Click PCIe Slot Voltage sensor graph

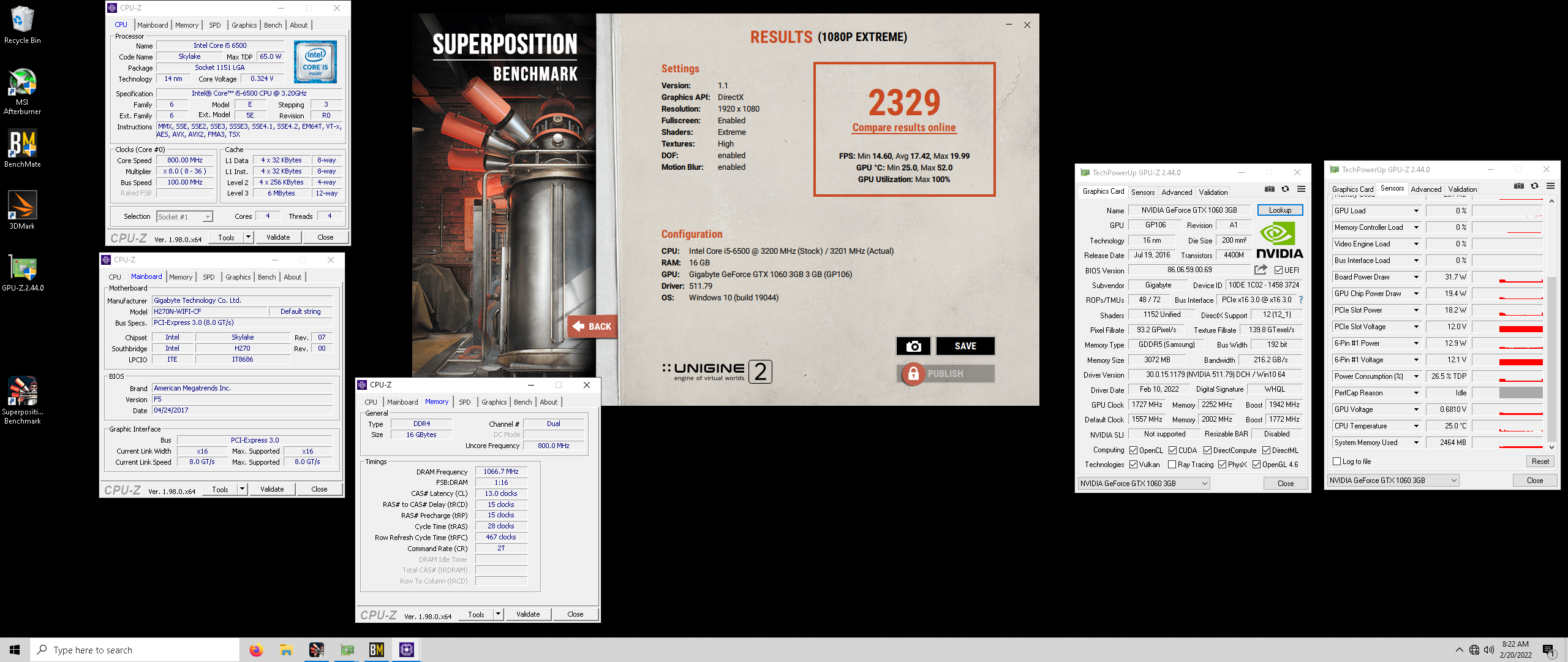1507,327
